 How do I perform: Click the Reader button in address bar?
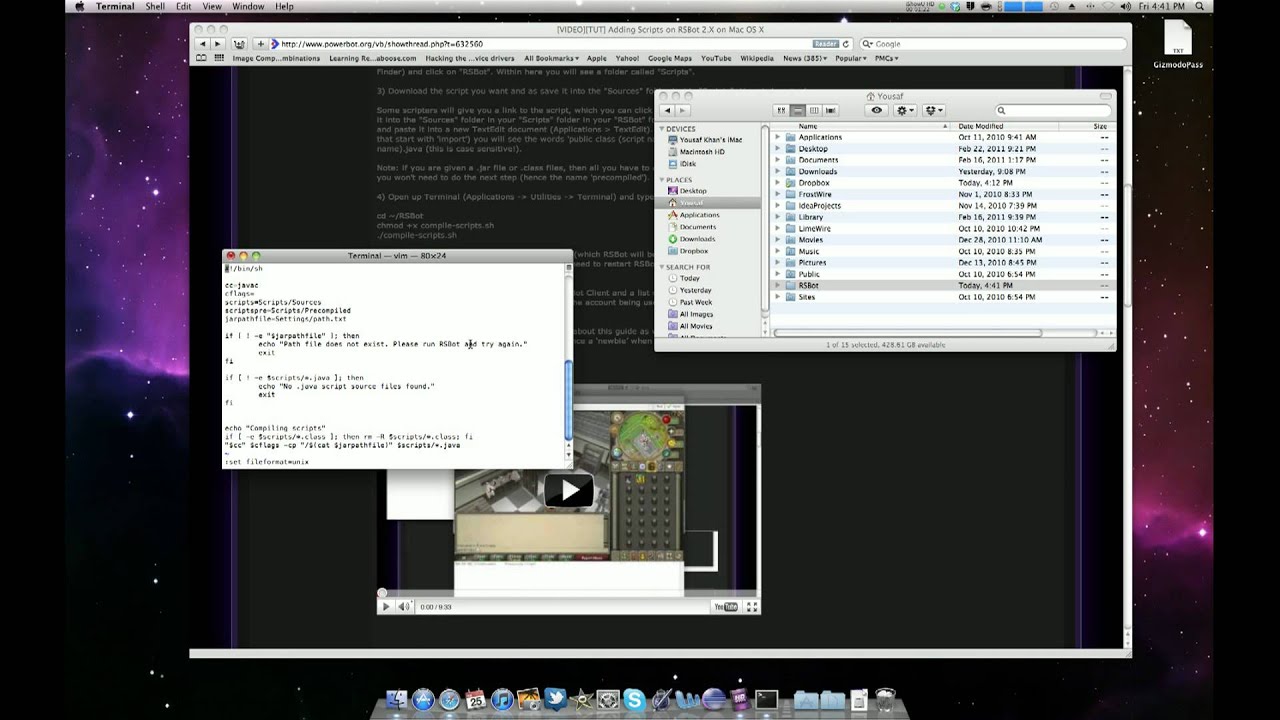pyautogui.click(x=825, y=44)
